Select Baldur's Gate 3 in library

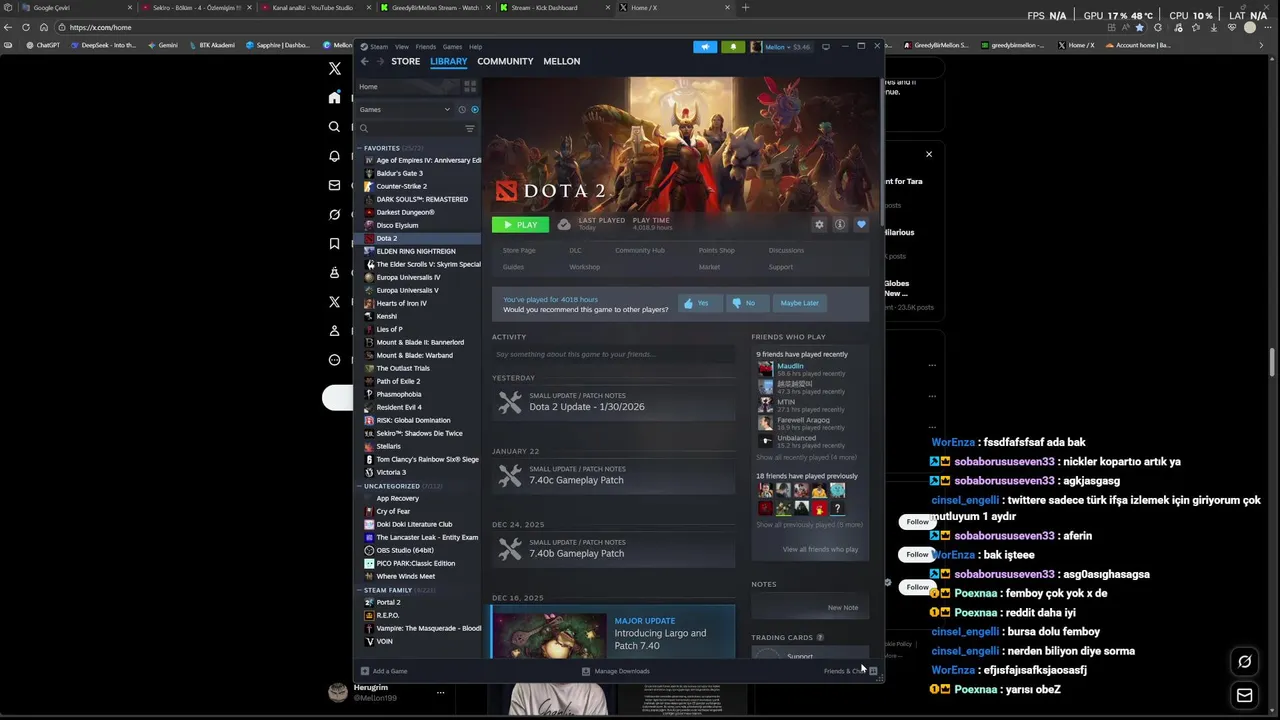point(399,173)
